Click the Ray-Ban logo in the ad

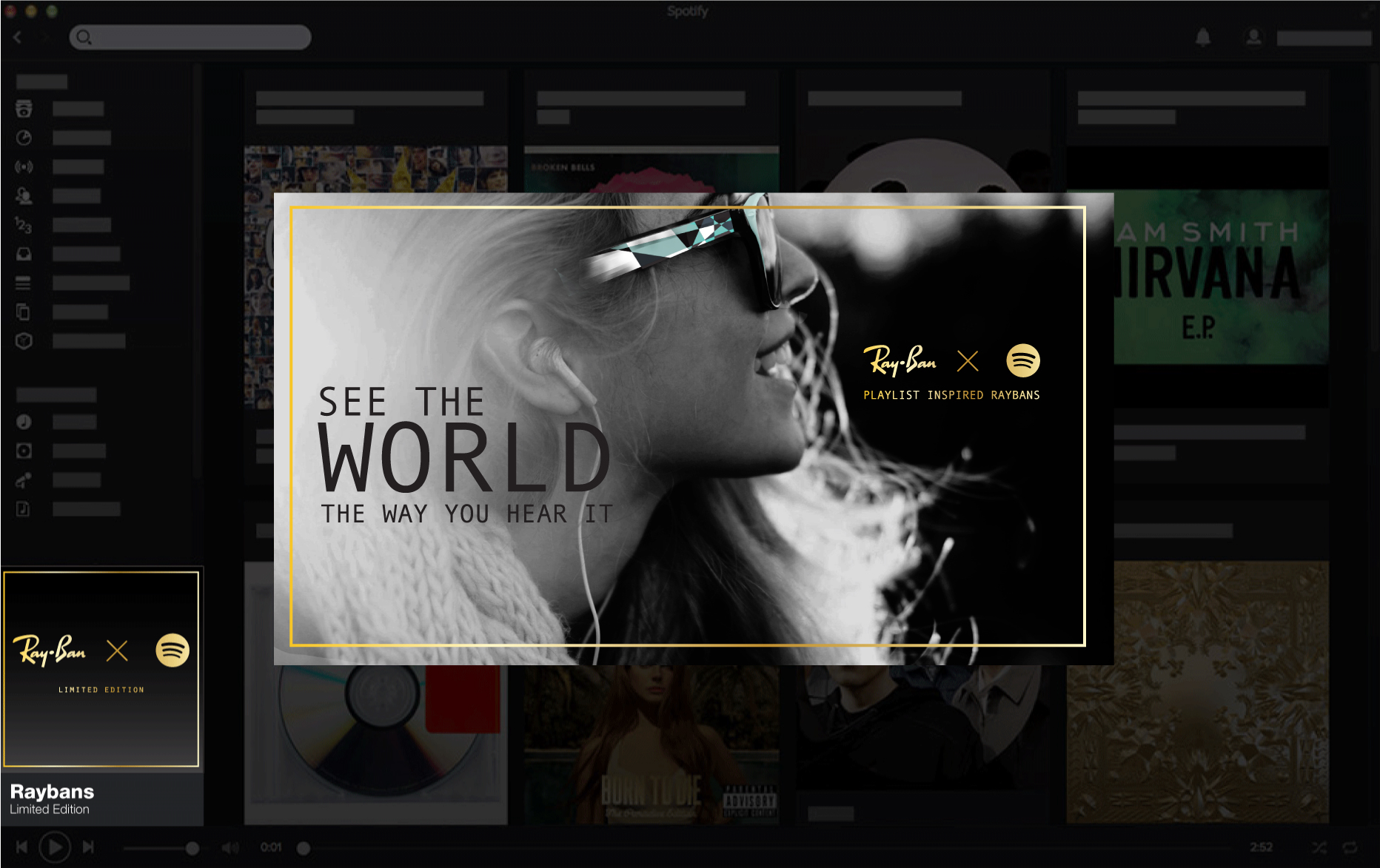[900, 360]
